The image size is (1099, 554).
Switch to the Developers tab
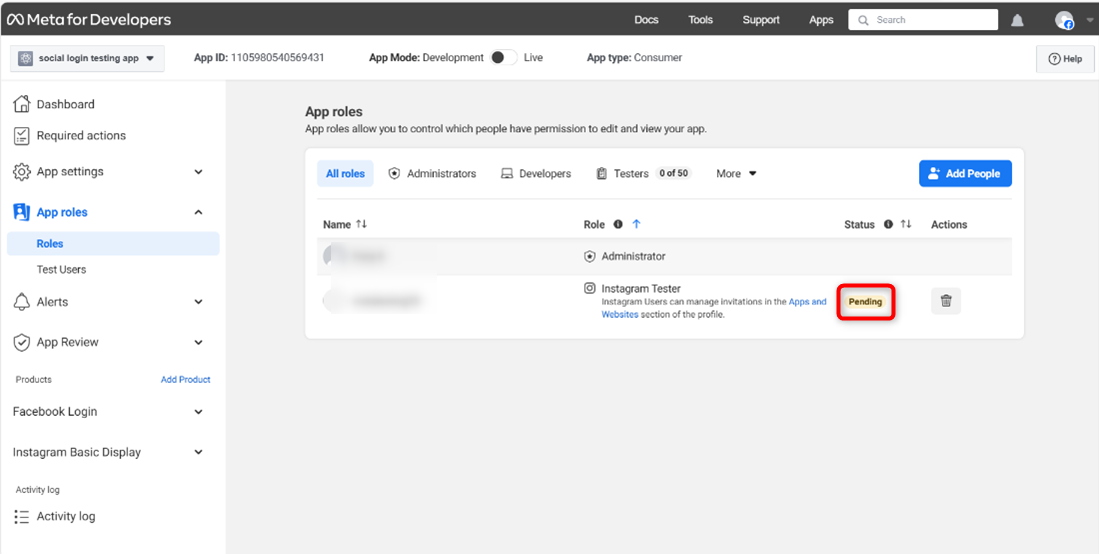535,173
